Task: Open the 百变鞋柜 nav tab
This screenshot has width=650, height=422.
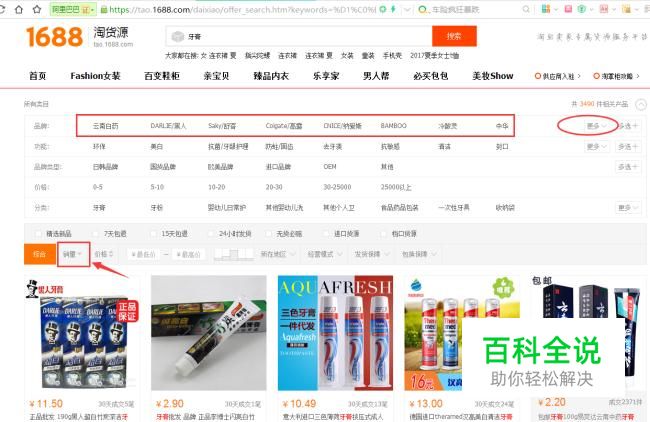Action: (x=162, y=76)
